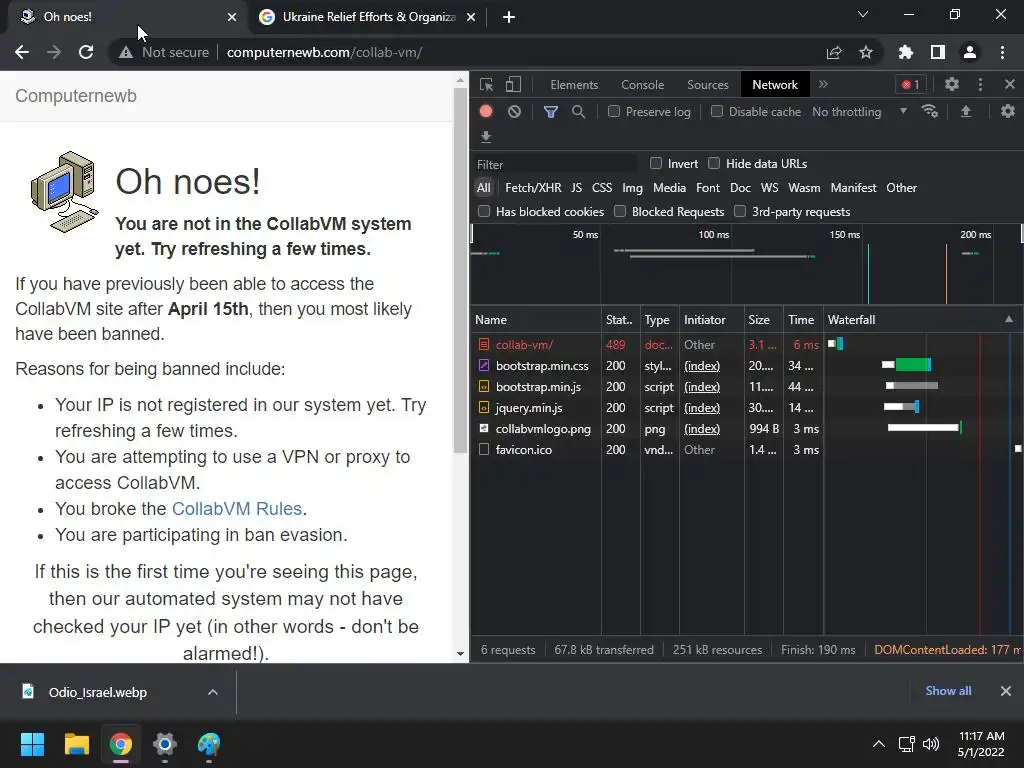This screenshot has width=1024, height=768.
Task: Check Has blocked cookies checkbox
Action: tap(484, 211)
